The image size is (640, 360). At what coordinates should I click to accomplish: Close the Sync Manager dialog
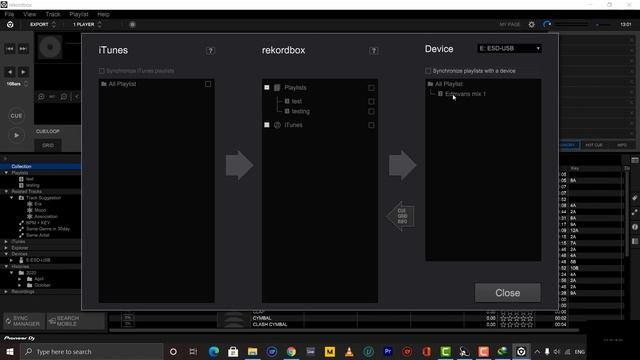coord(508,293)
